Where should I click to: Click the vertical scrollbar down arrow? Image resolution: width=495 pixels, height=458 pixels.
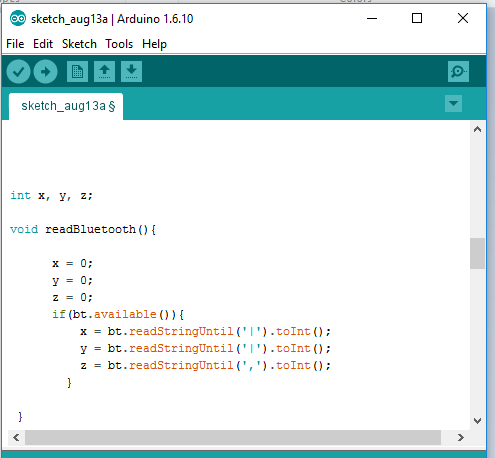click(x=477, y=421)
